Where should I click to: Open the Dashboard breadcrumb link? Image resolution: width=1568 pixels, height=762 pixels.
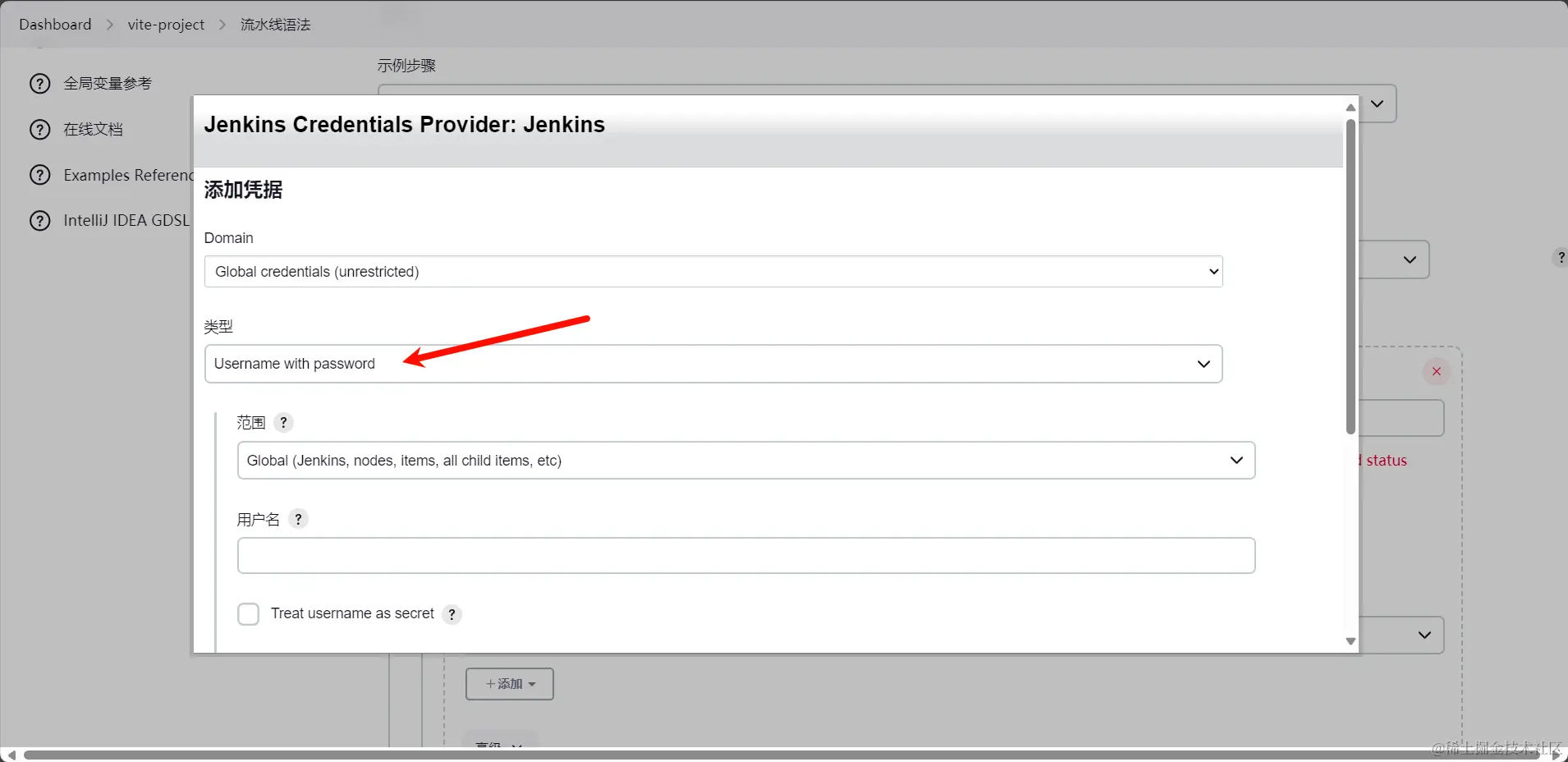55,25
